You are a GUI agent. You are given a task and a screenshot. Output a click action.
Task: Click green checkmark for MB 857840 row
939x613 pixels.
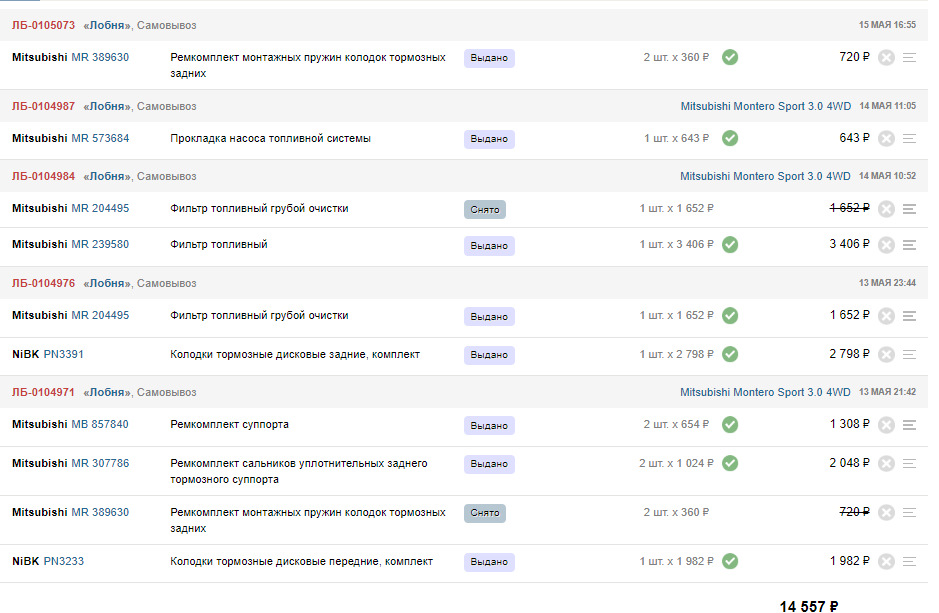(730, 424)
